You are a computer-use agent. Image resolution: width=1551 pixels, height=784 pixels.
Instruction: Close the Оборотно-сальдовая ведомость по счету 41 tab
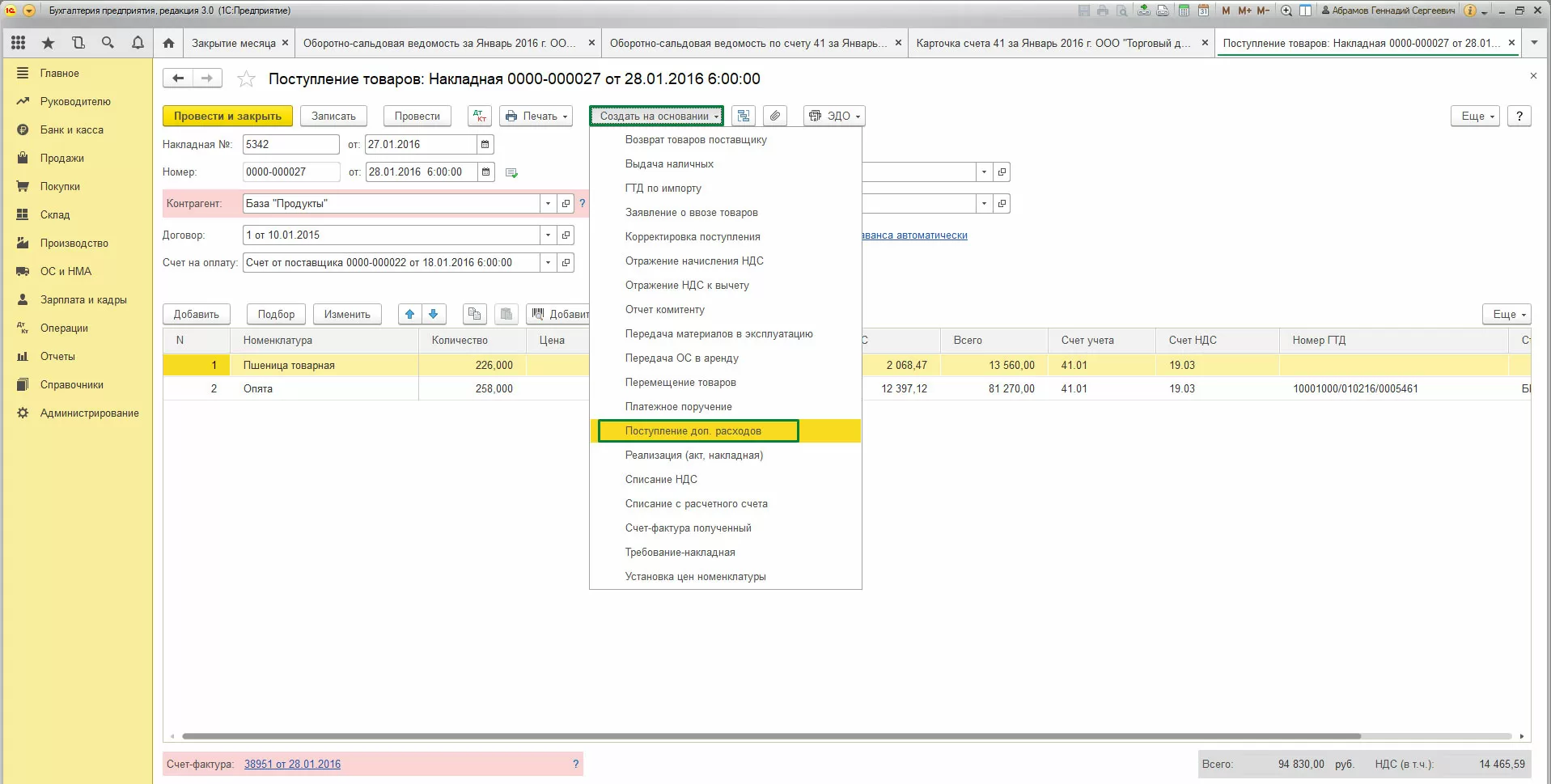point(898,43)
